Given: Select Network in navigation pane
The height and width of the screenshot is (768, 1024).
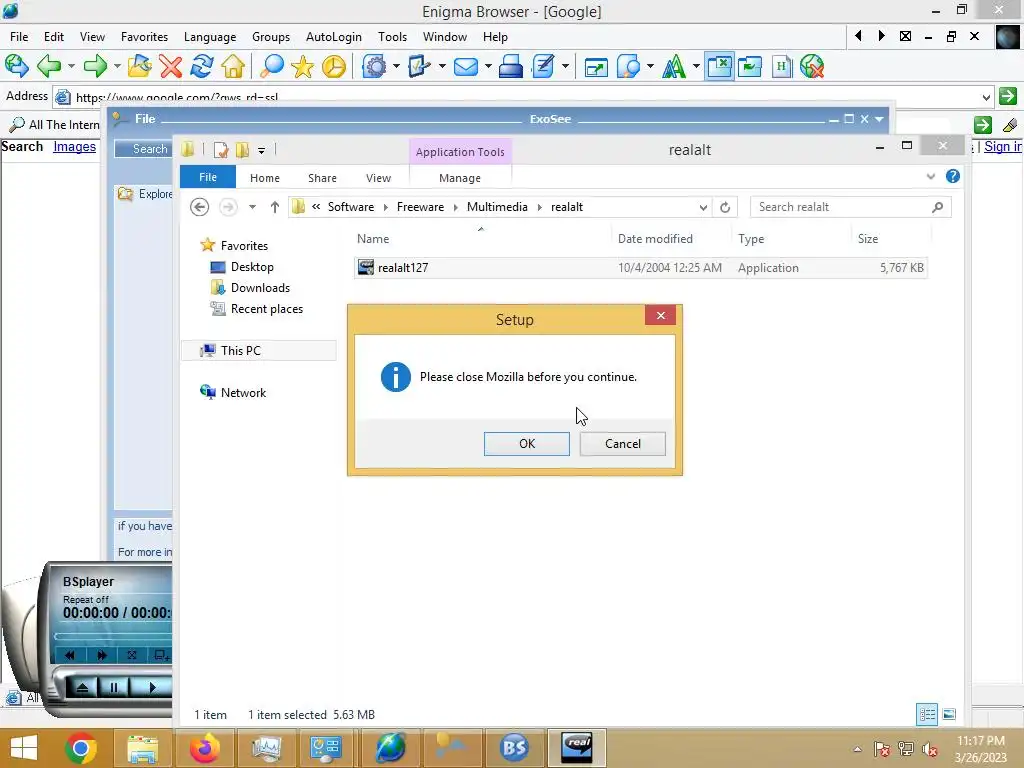Looking at the screenshot, I should 243,392.
